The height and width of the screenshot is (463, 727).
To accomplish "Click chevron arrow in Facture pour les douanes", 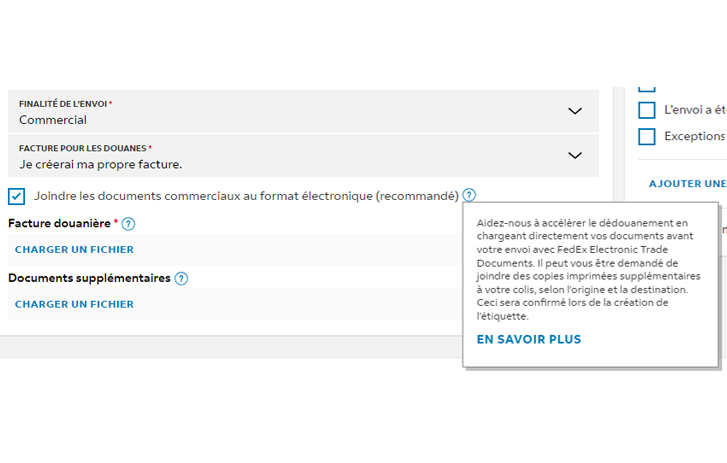I will point(575,155).
